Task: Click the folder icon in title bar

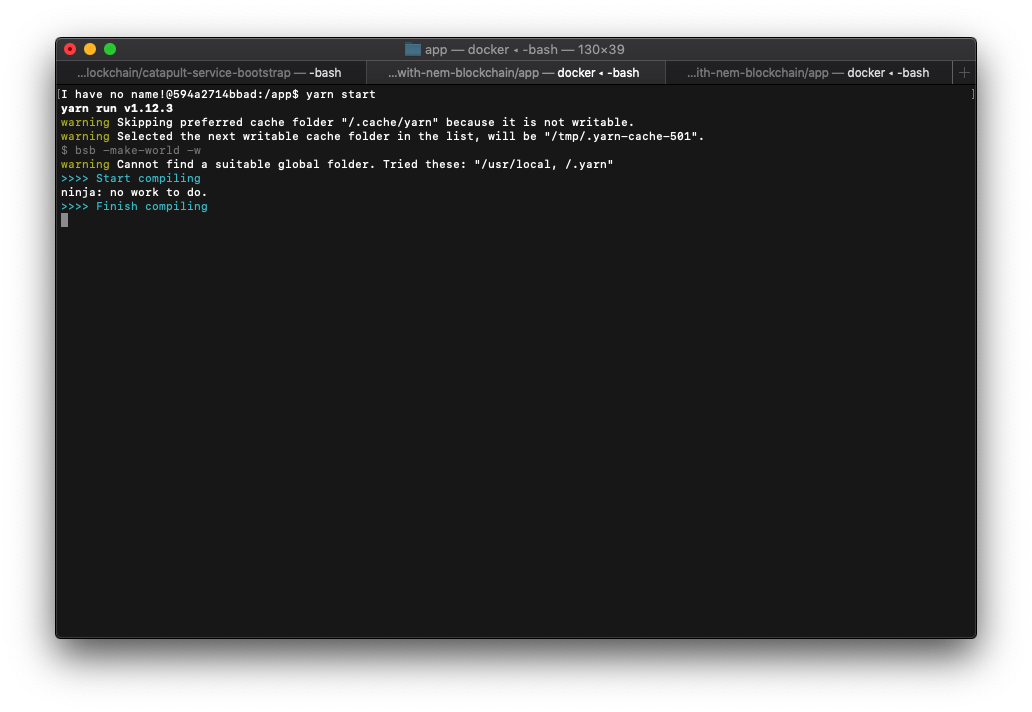Action: [x=413, y=49]
